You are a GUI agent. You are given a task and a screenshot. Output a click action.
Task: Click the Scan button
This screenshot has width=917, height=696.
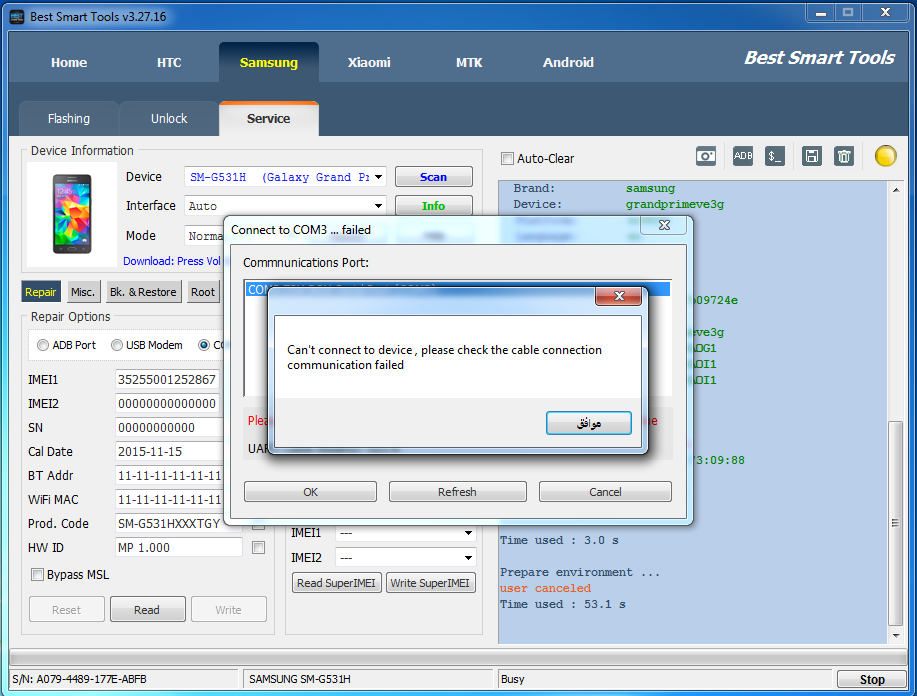click(433, 177)
